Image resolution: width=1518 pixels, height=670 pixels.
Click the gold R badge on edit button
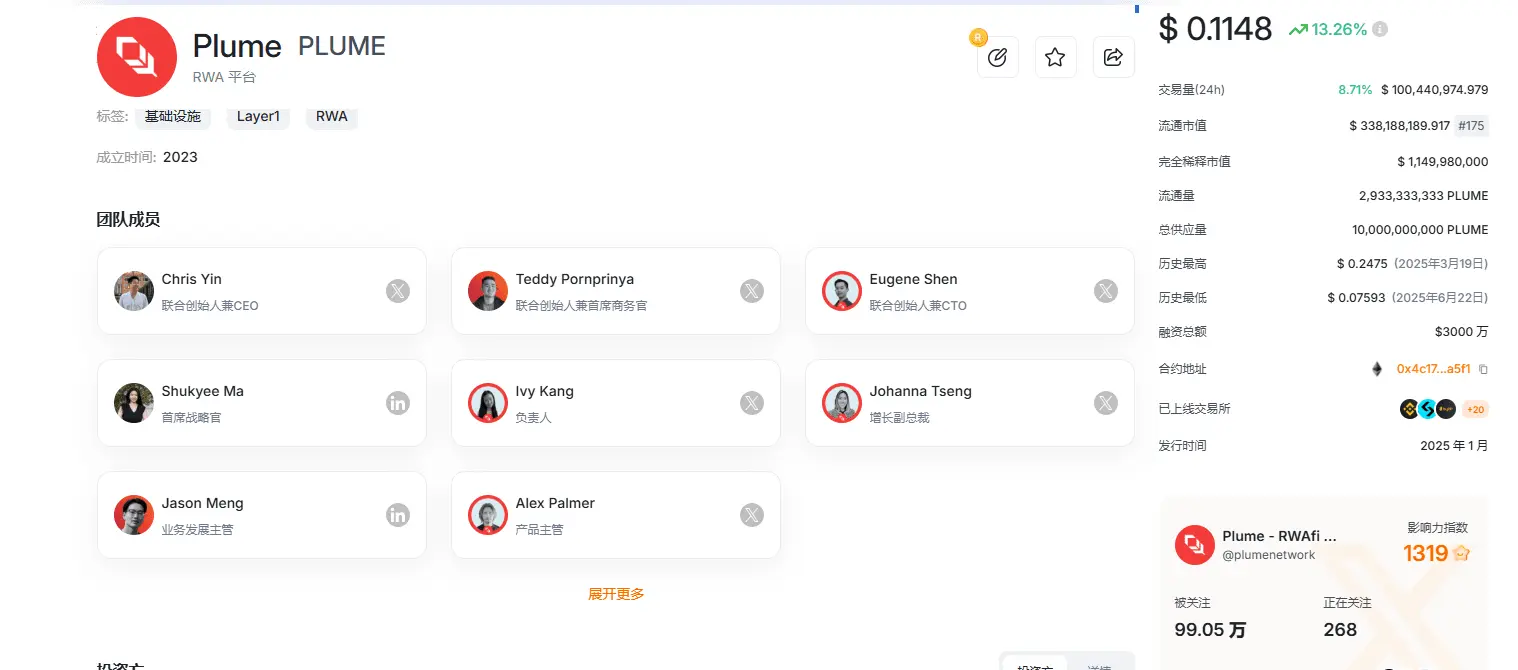coord(978,38)
